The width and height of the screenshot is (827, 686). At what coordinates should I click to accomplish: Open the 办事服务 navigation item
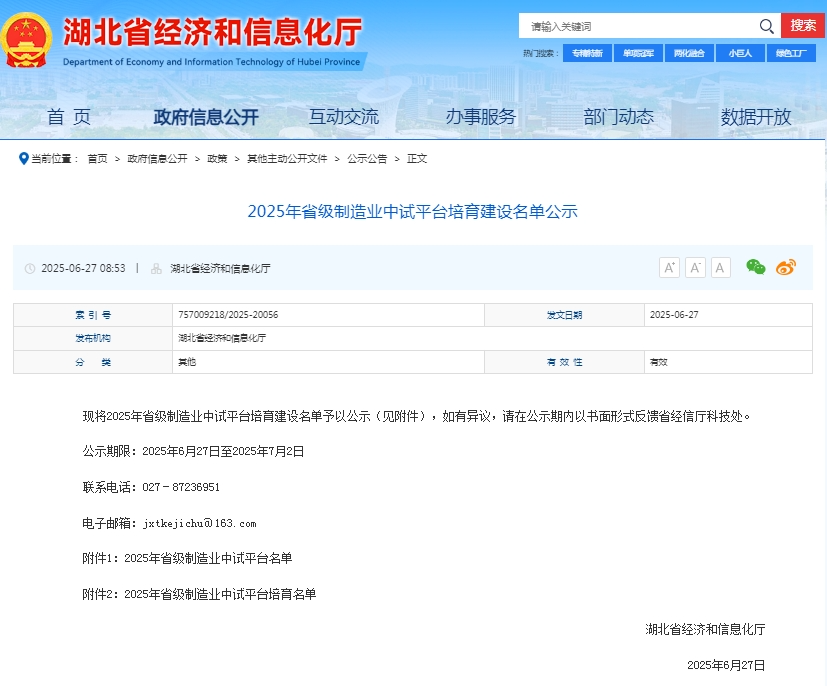[x=480, y=117]
